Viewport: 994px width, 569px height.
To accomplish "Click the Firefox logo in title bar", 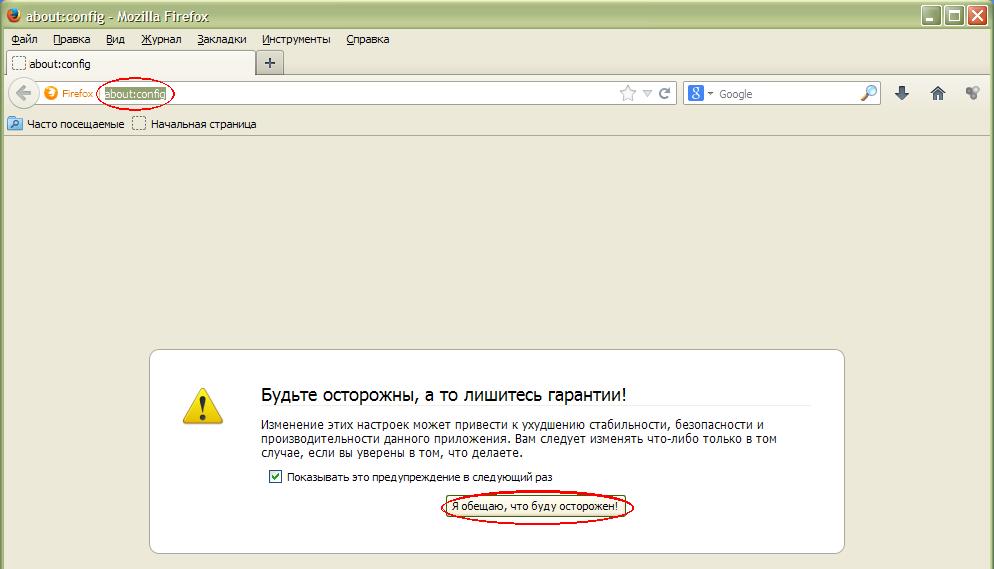I will [x=13, y=15].
